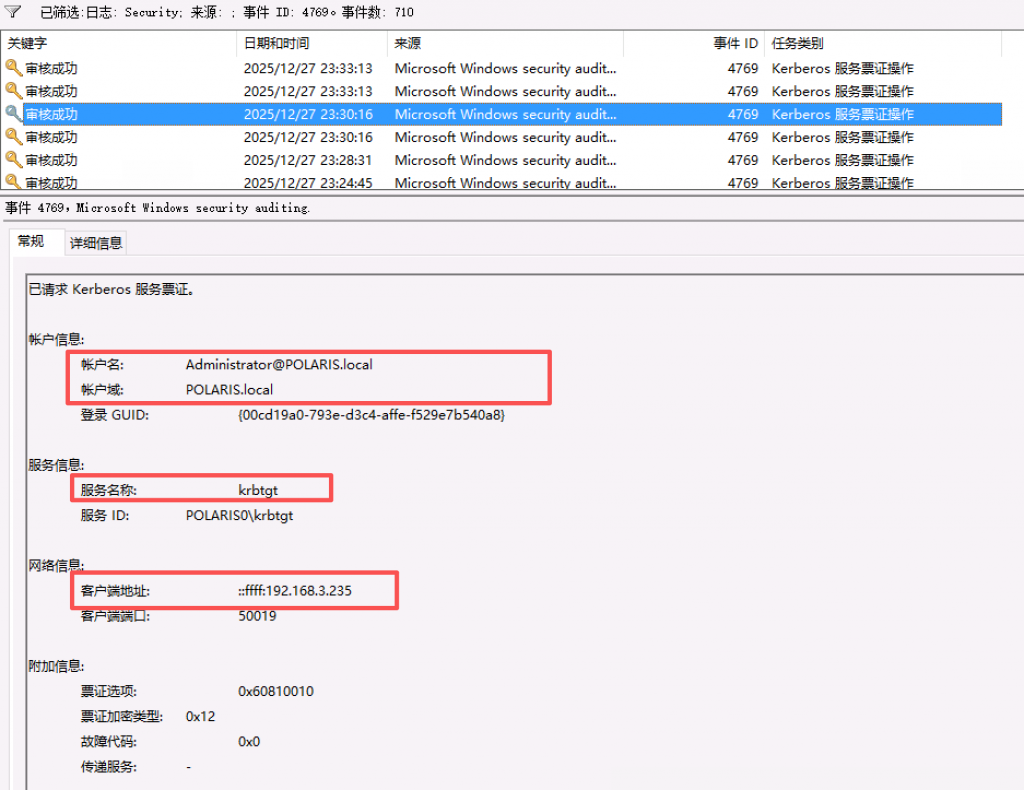Switch to the 详细信息 tab

click(96, 243)
